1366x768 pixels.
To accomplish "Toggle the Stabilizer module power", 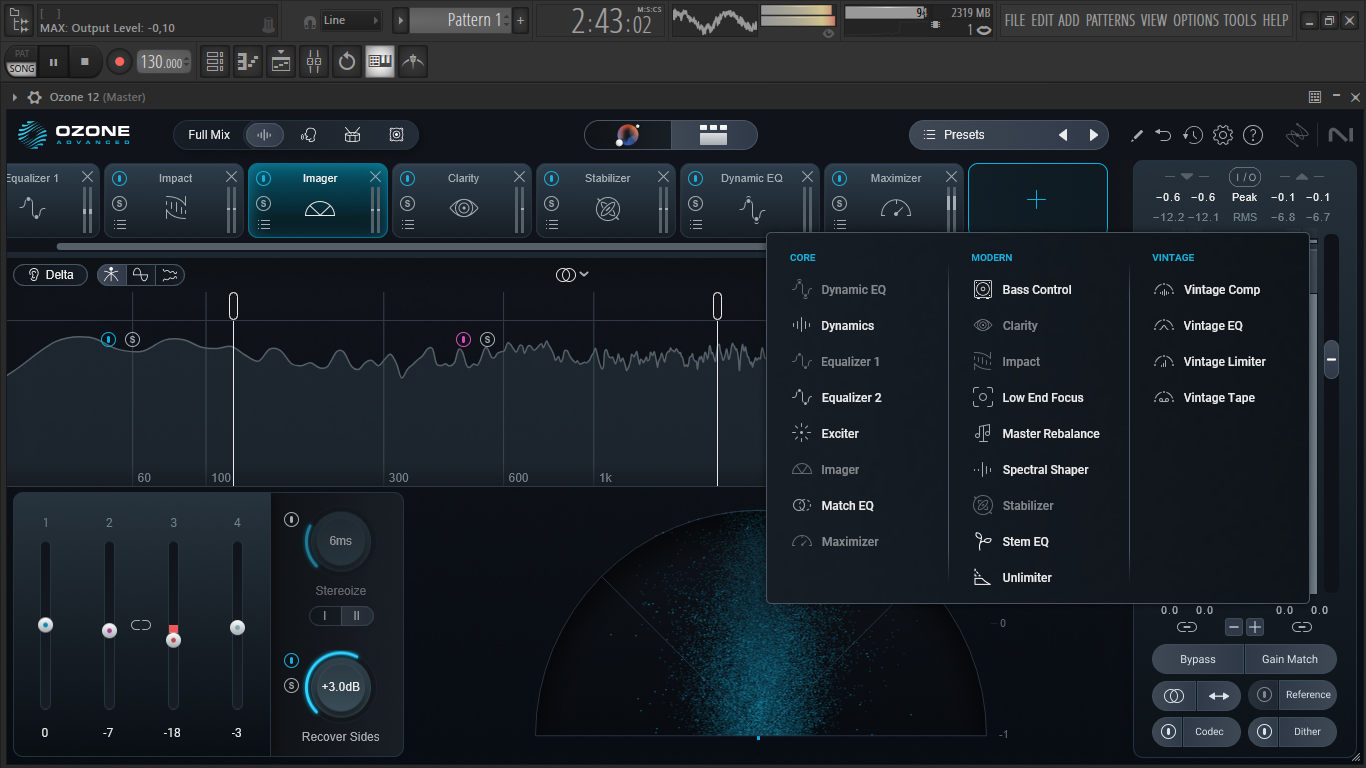I will (552, 178).
